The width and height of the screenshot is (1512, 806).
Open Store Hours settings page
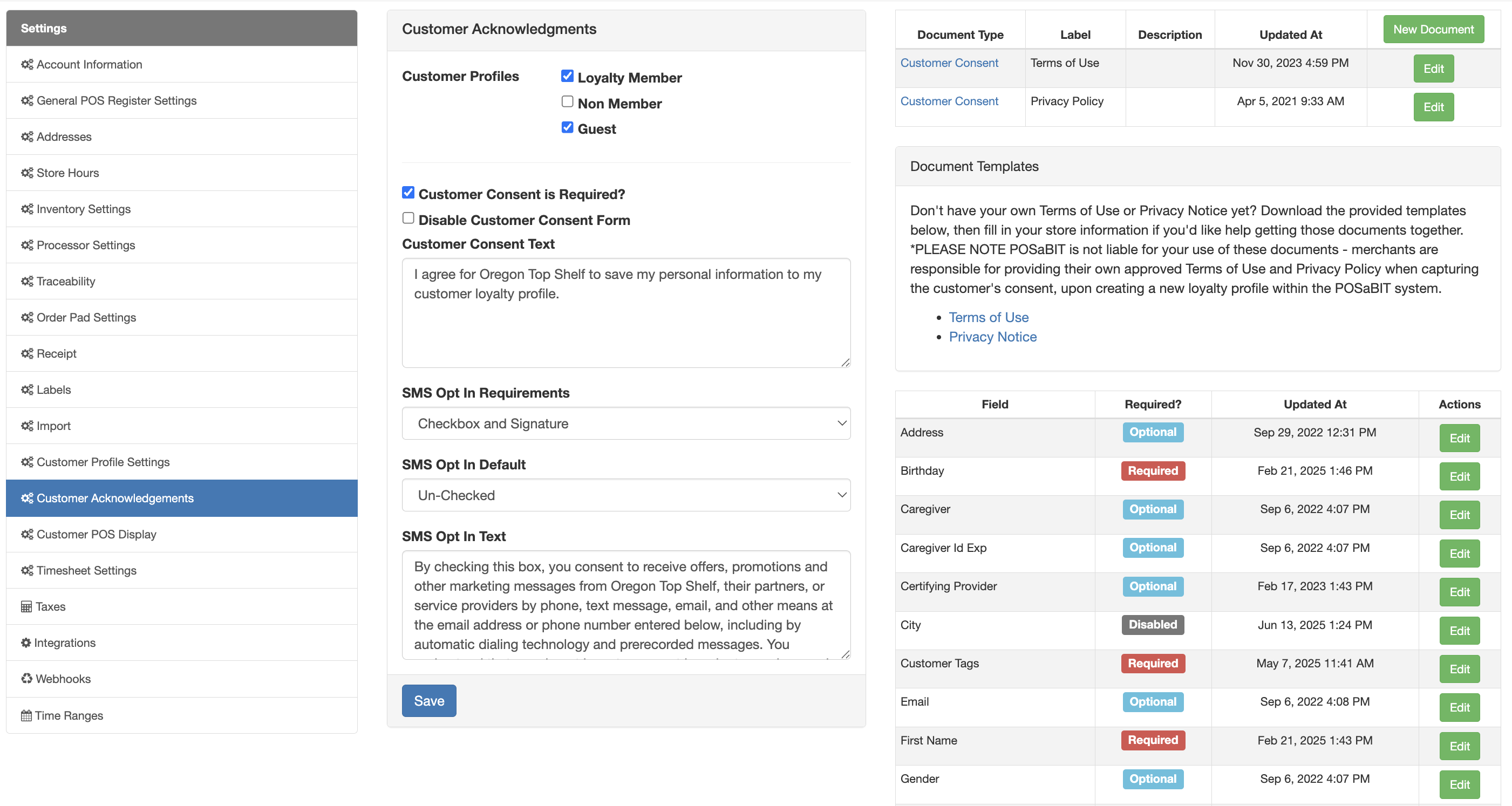click(x=181, y=173)
